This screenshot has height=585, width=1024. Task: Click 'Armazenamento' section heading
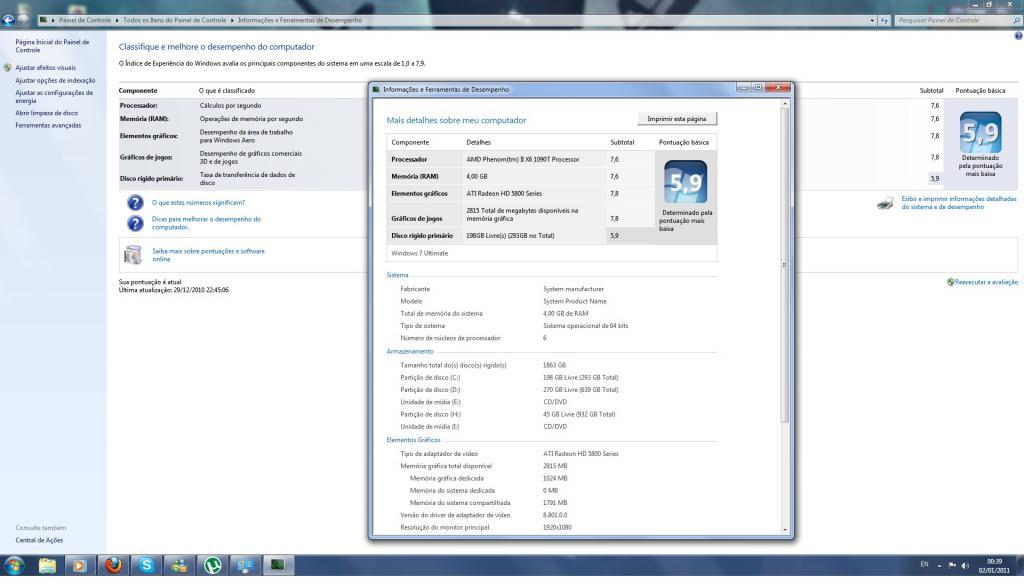coord(409,351)
